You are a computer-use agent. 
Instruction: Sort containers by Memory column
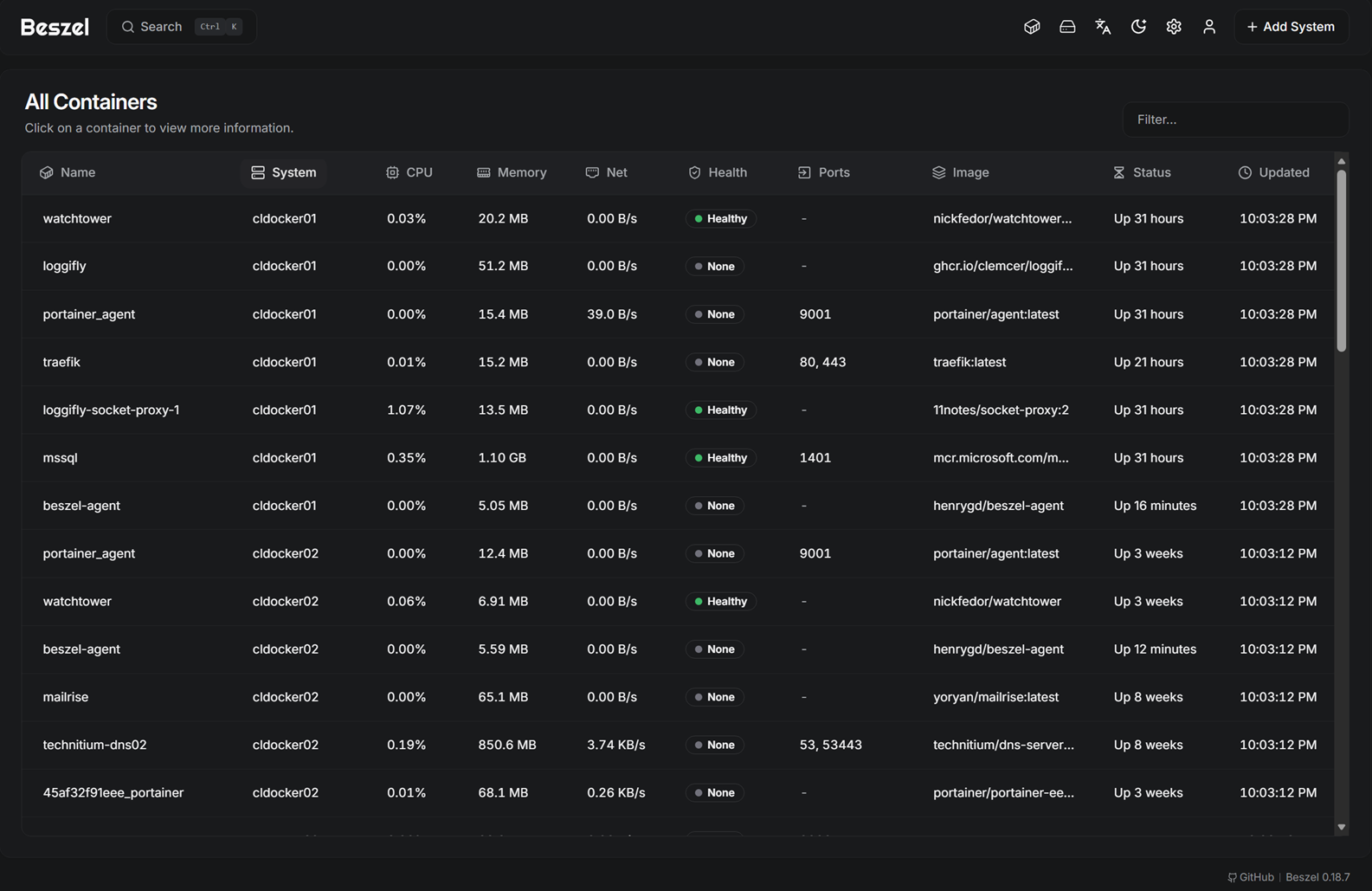coord(512,172)
